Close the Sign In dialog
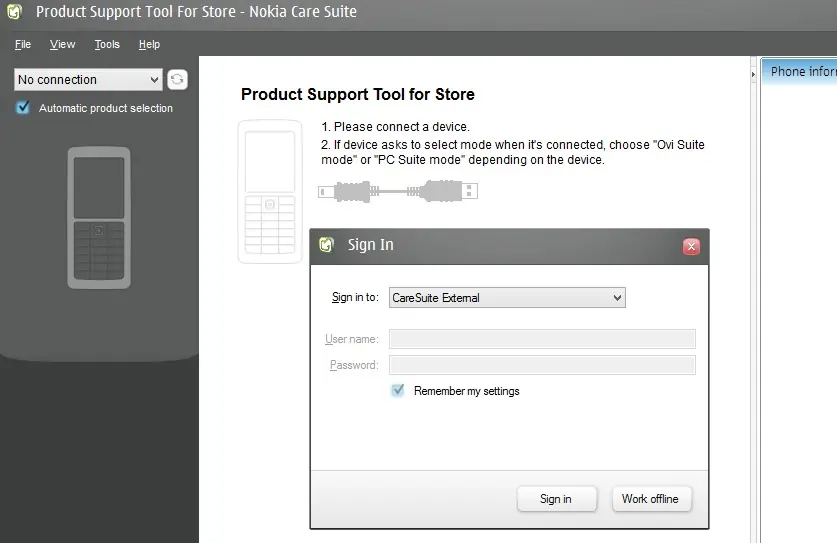This screenshot has height=543, width=837. pyautogui.click(x=691, y=246)
